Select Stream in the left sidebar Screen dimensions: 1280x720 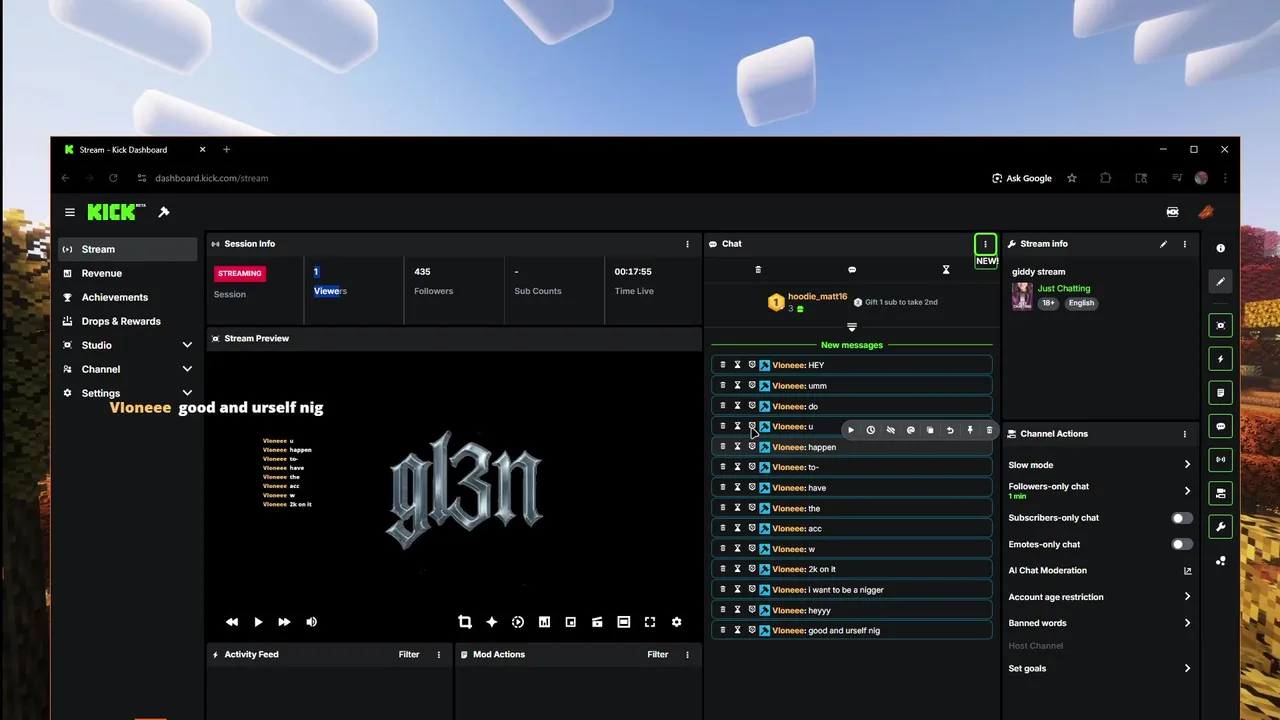pyautogui.click(x=127, y=249)
